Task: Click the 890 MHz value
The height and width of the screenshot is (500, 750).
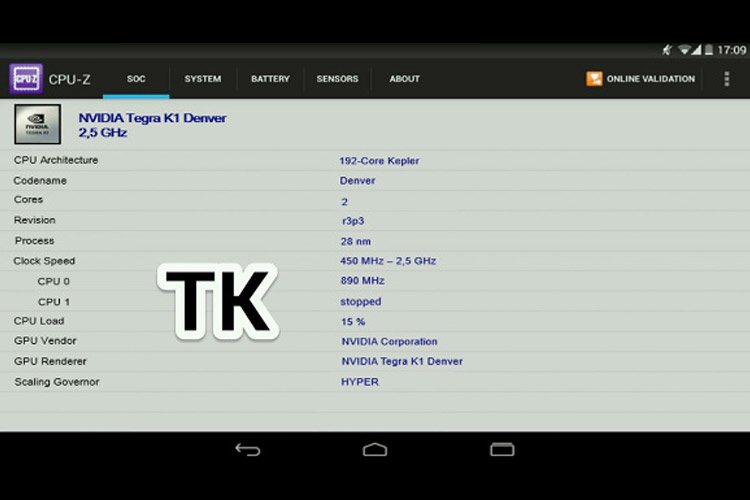Action: [x=362, y=281]
